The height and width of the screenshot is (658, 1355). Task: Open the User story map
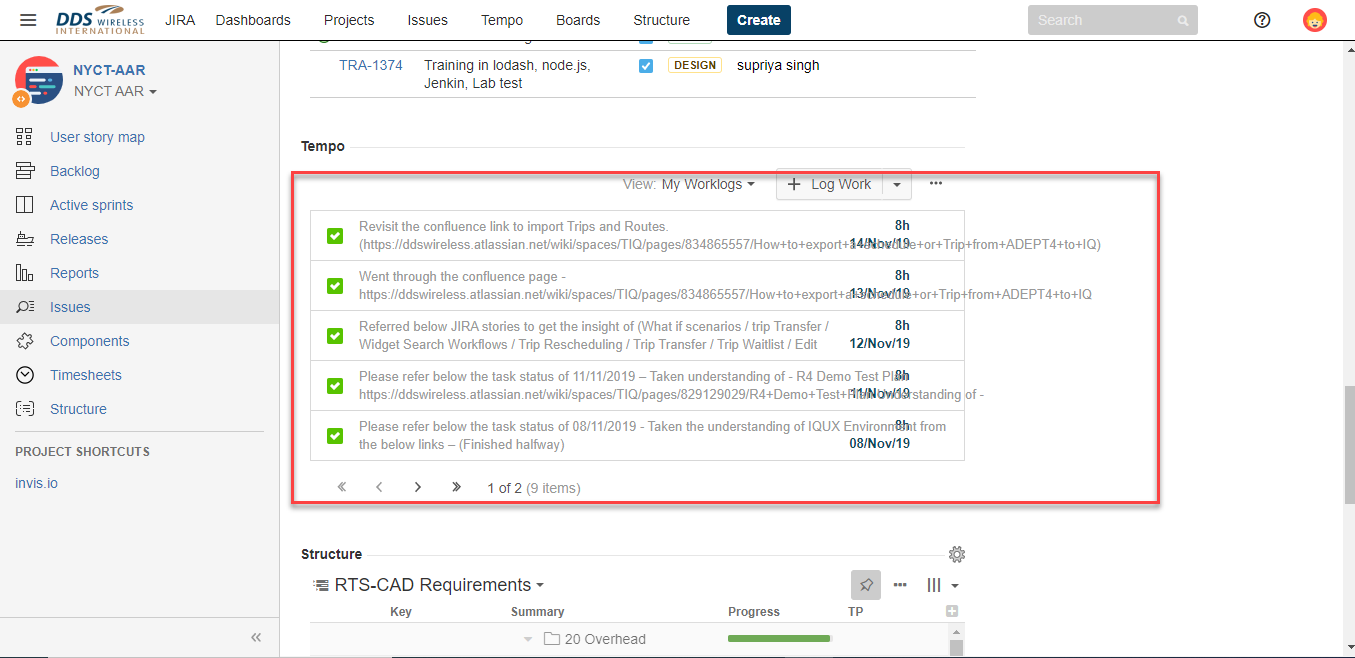point(97,136)
